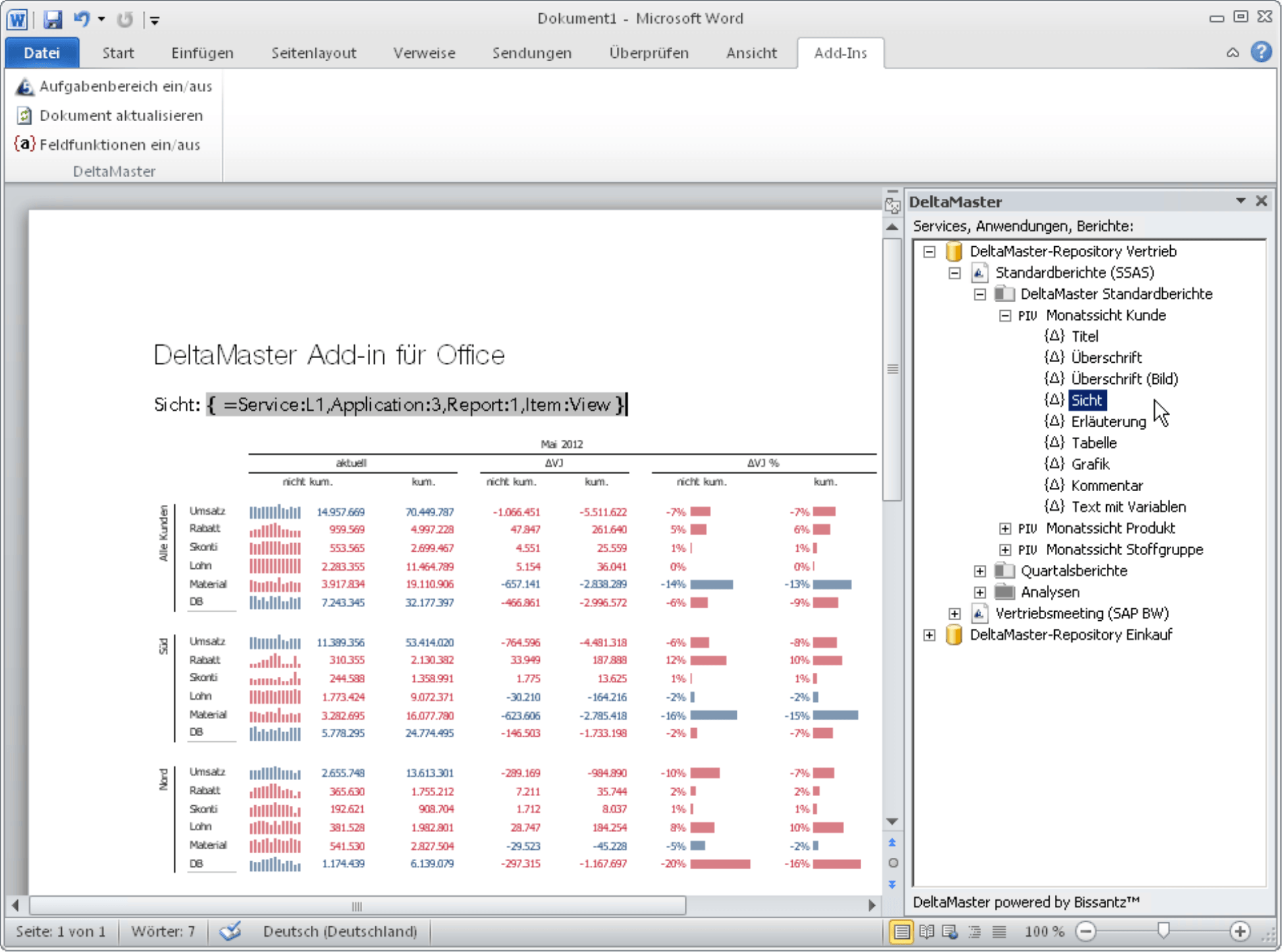Screen dimensions: 1282x952
Task: Switch to the Sendungen ribbon tab
Action: pyautogui.click(x=532, y=53)
